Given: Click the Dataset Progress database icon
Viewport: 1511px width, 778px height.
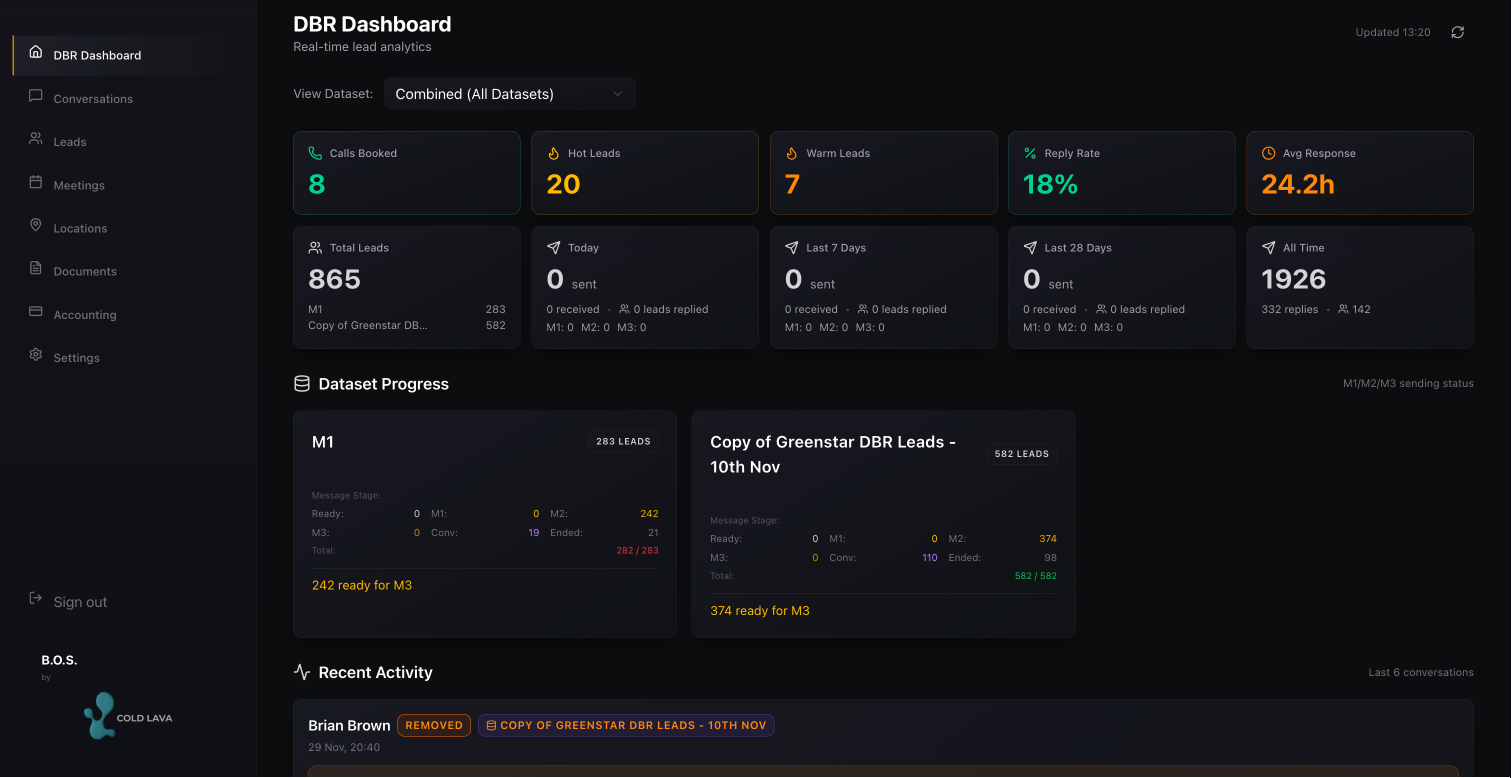Looking at the screenshot, I should click(300, 382).
